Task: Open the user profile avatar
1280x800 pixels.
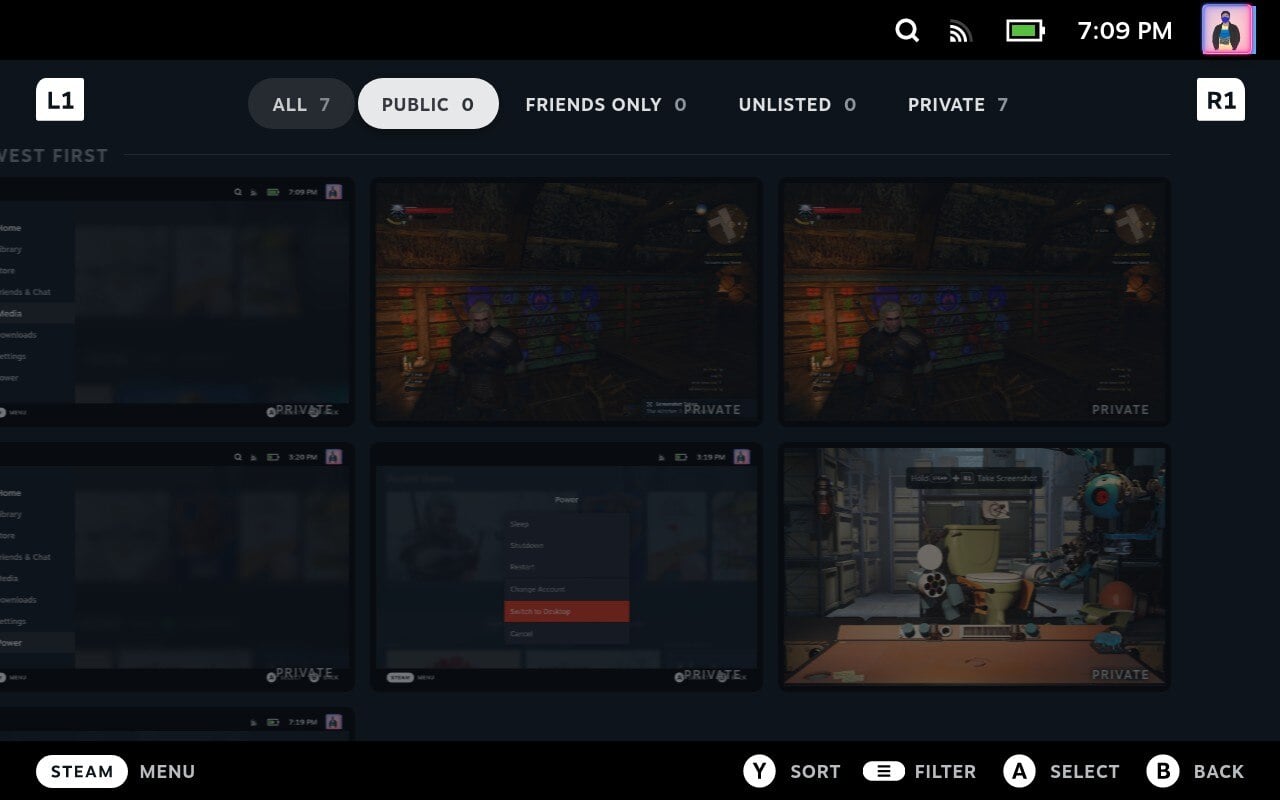Action: (1227, 30)
